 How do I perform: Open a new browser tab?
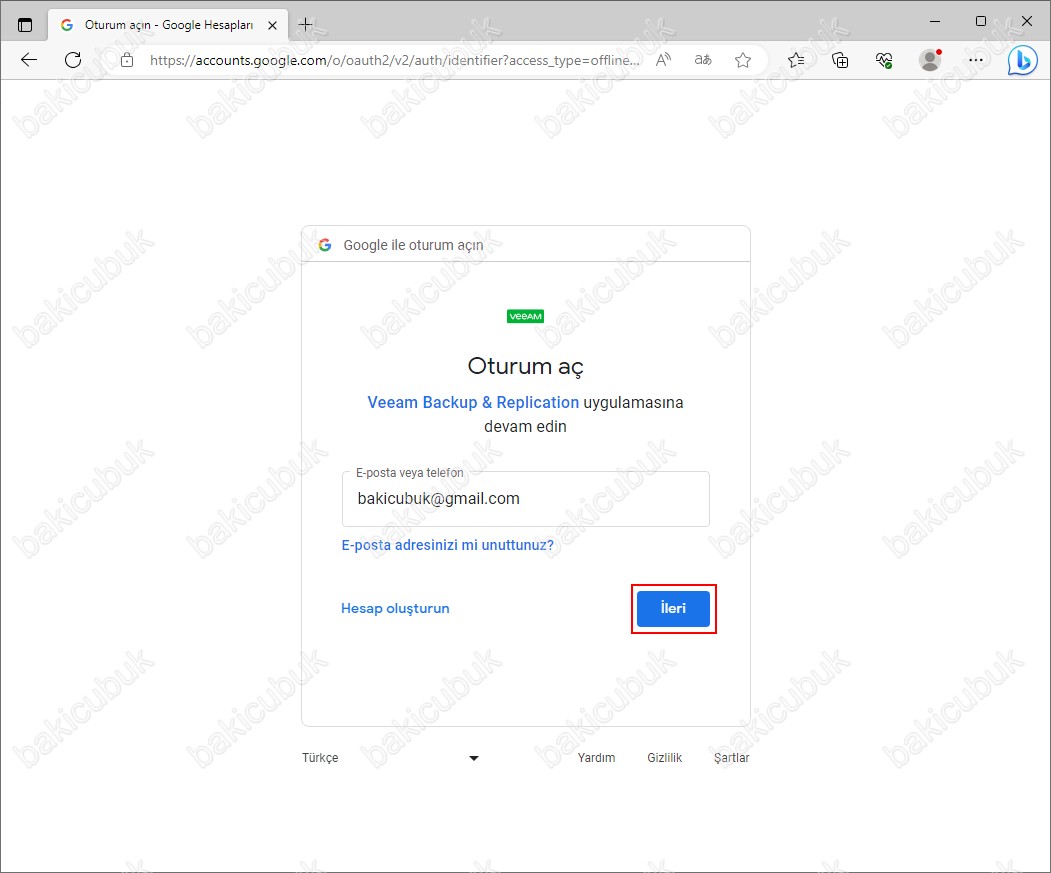coord(305,25)
